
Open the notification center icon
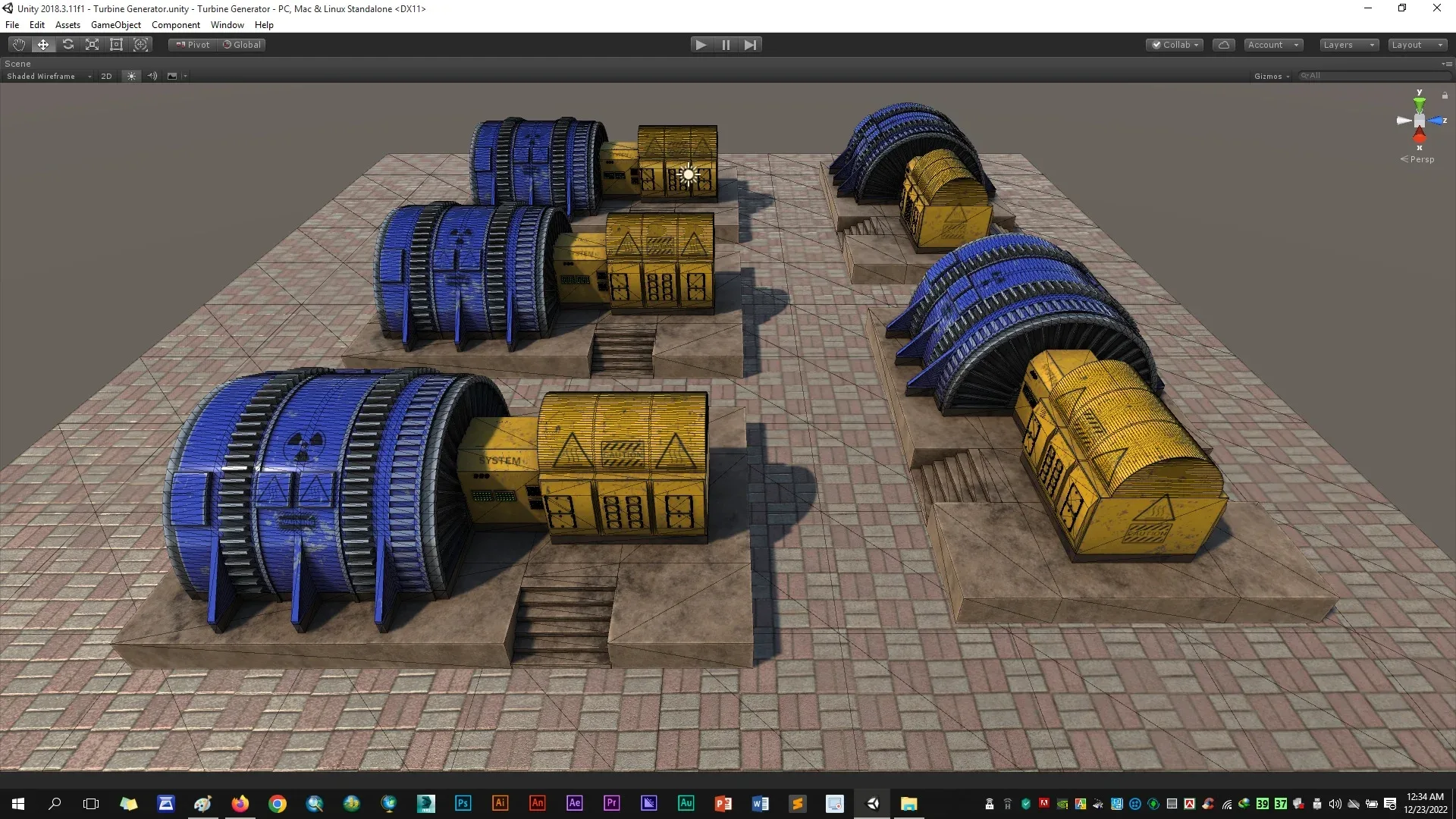[x=1390, y=804]
